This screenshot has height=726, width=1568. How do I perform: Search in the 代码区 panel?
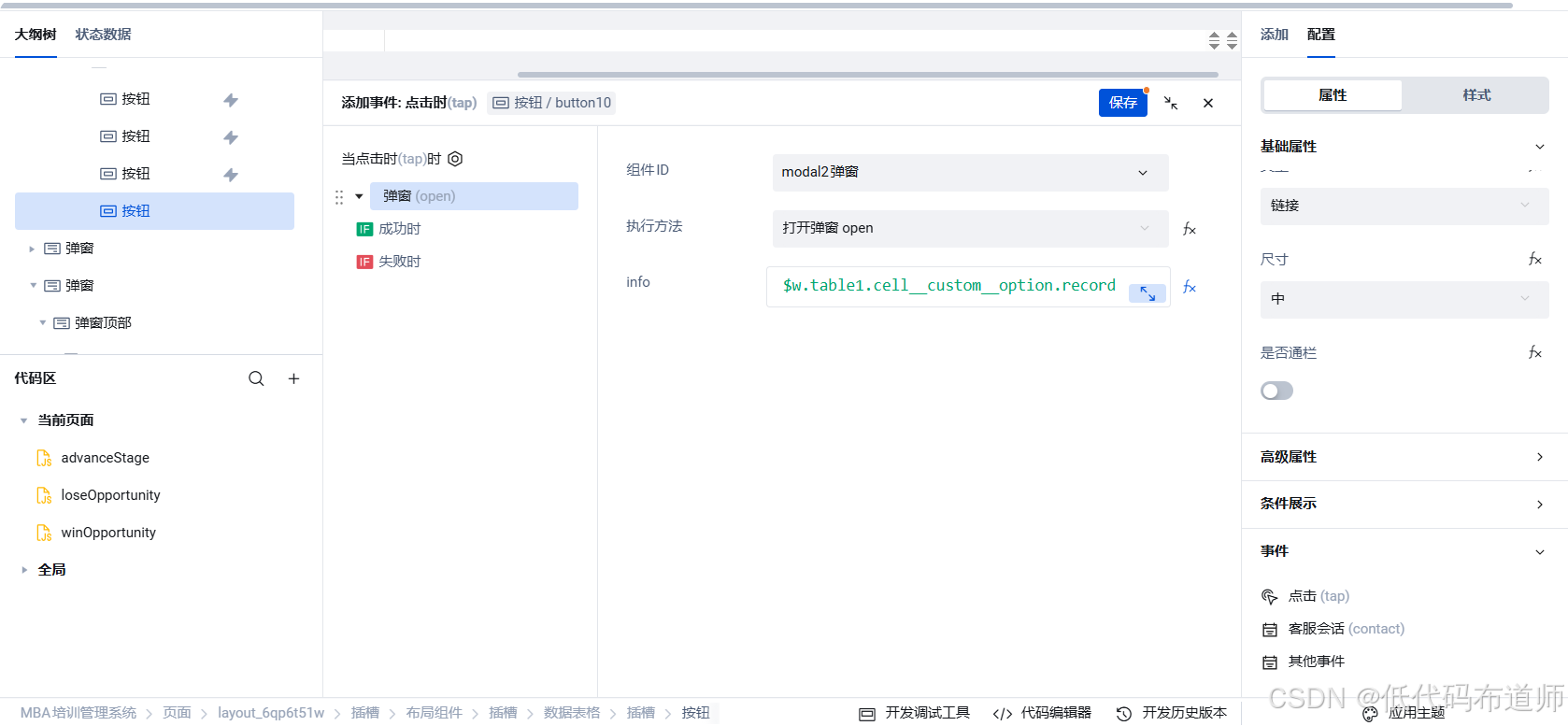[x=256, y=378]
